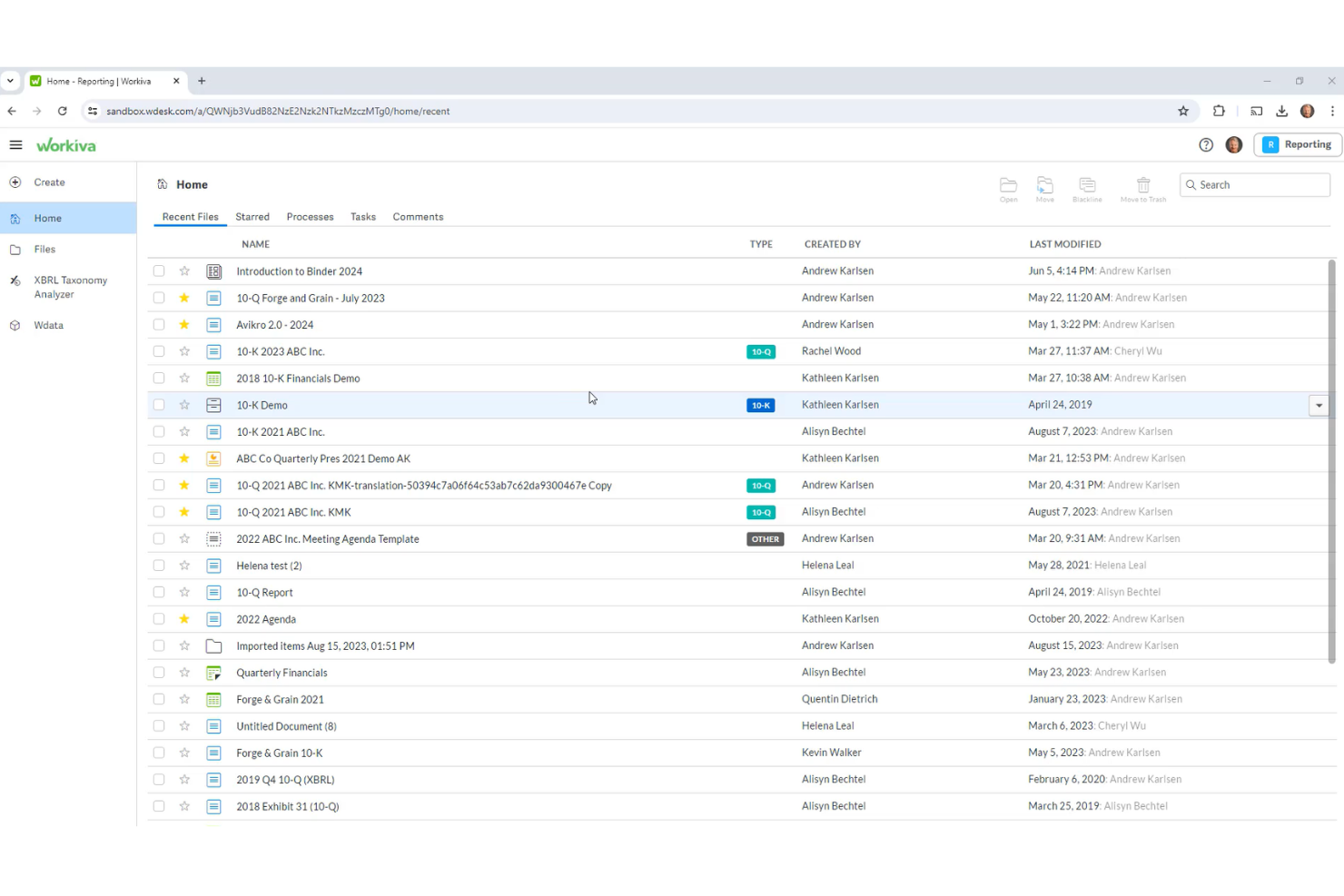Click the Blackline toolbar icon
Image resolution: width=1344 pixels, height=896 pixels.
pos(1087,188)
